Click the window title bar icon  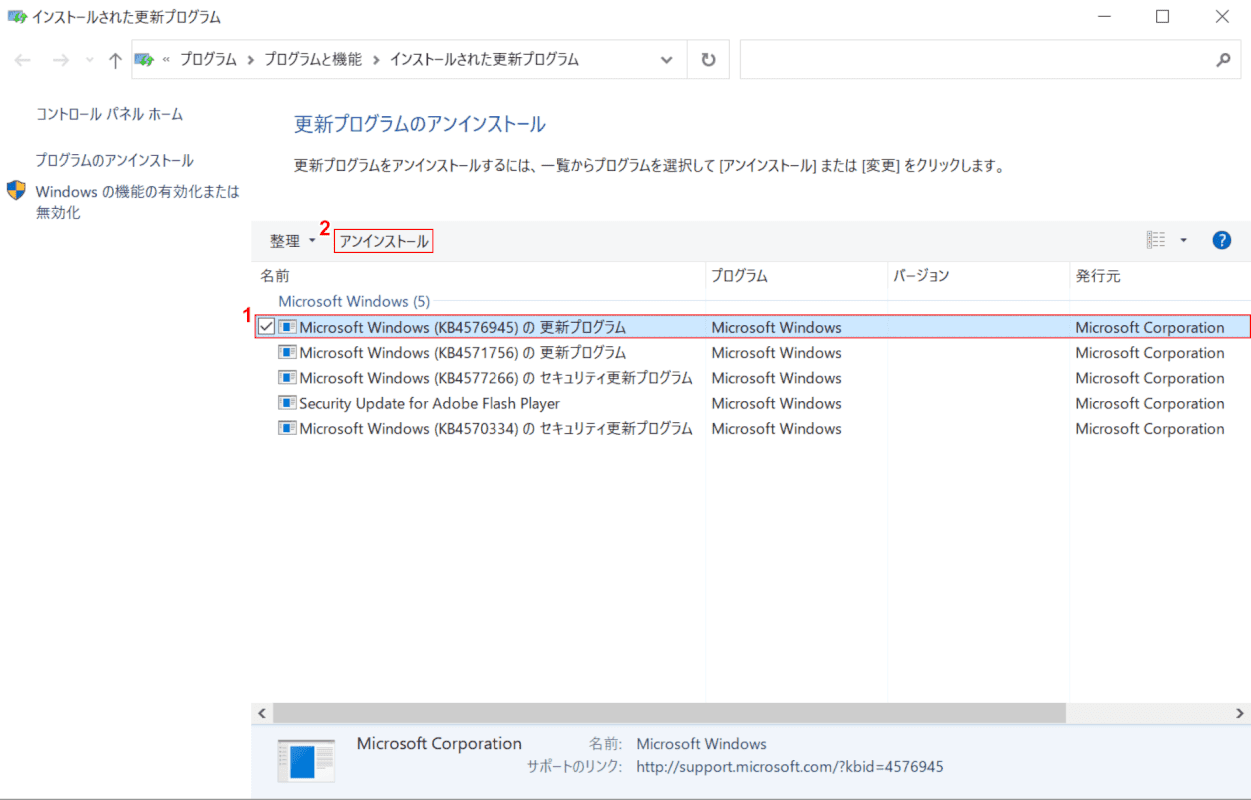[17, 17]
